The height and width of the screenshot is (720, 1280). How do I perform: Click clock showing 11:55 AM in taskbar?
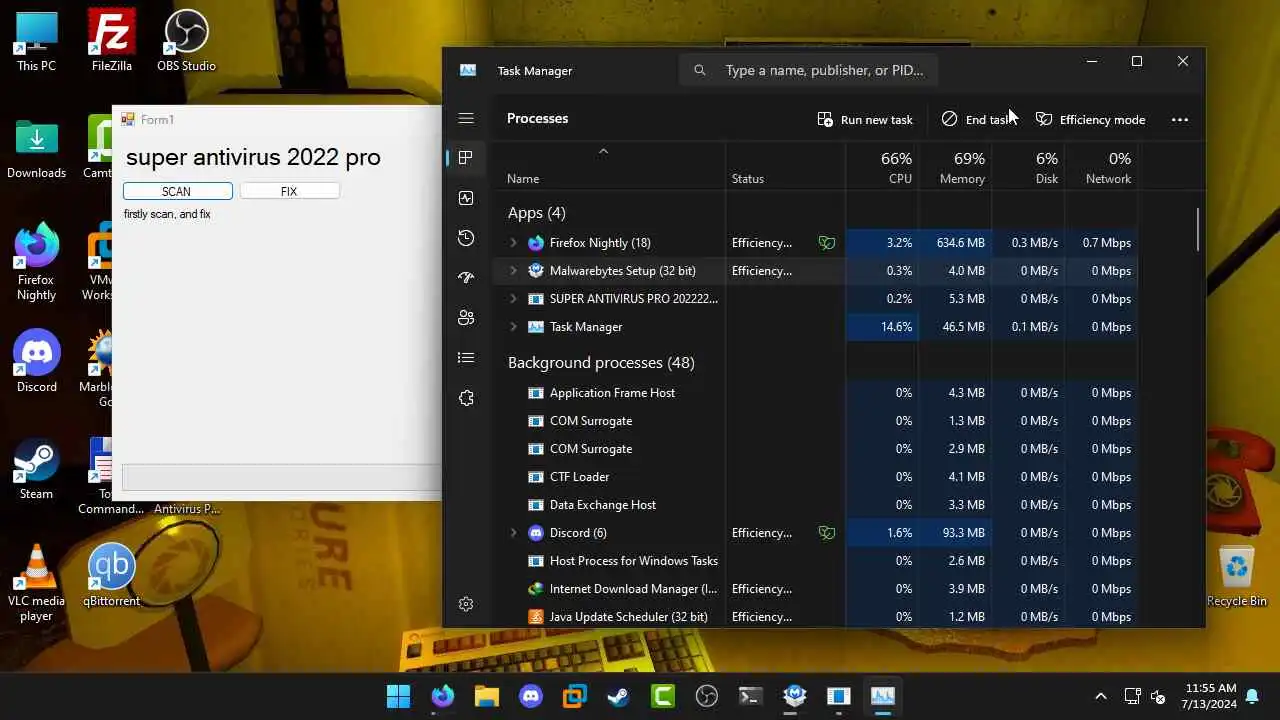[1211, 696]
